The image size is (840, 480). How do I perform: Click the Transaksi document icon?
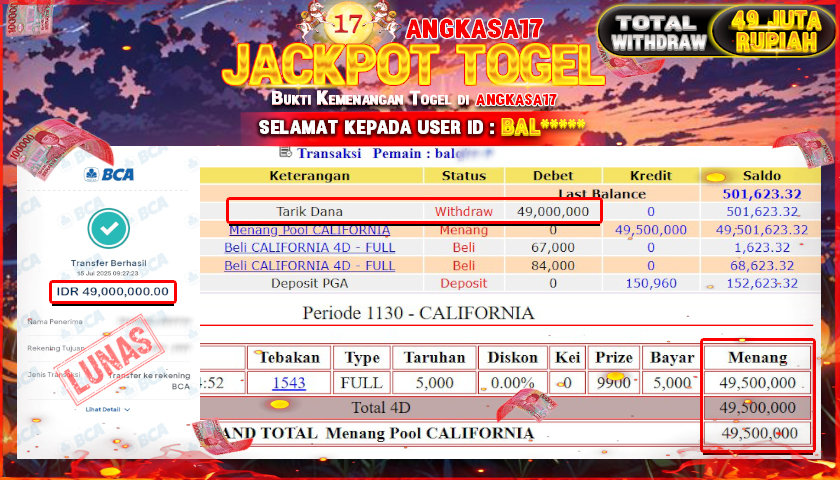pos(286,153)
